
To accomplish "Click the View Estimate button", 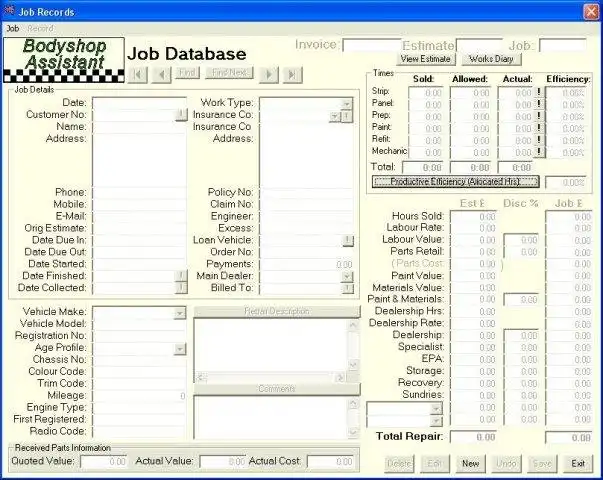I will (426, 59).
